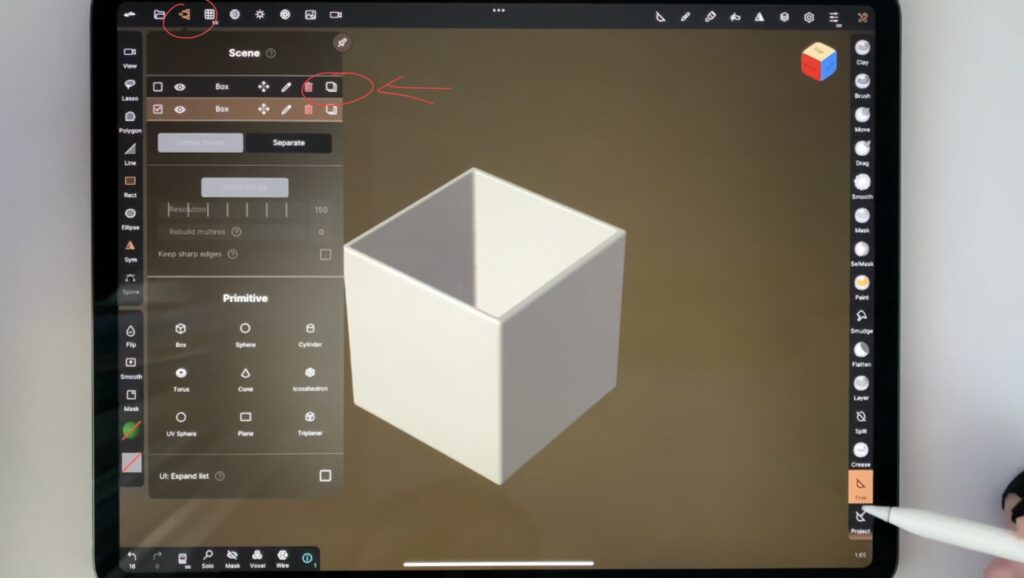Activate the Crease tool

(x=861, y=451)
